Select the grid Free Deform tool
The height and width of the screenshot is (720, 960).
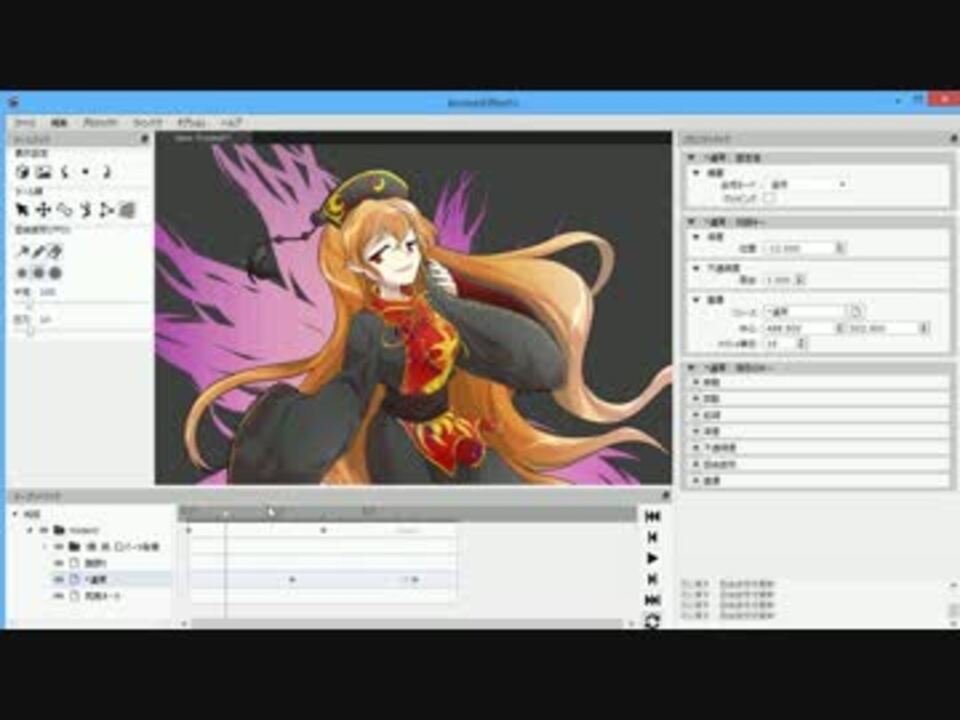coord(127,210)
